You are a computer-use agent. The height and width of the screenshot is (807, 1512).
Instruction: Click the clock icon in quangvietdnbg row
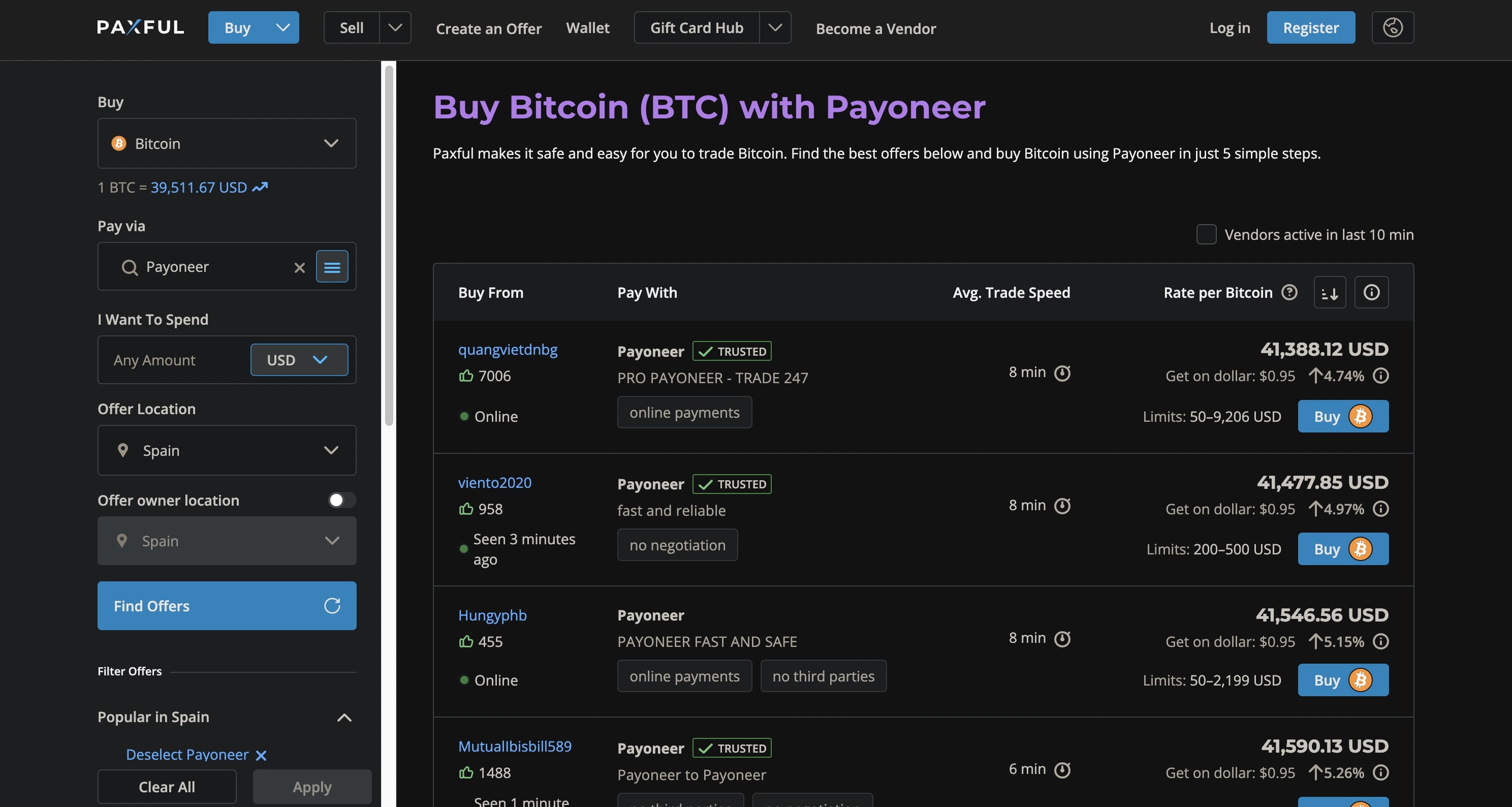tap(1062, 373)
